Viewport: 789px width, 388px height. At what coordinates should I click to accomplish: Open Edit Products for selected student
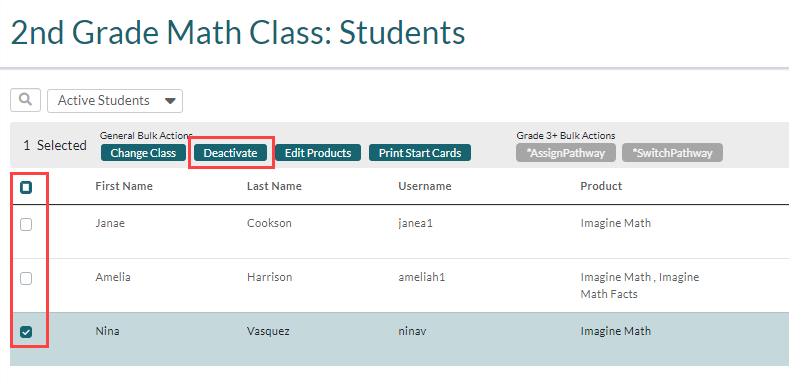click(x=318, y=153)
